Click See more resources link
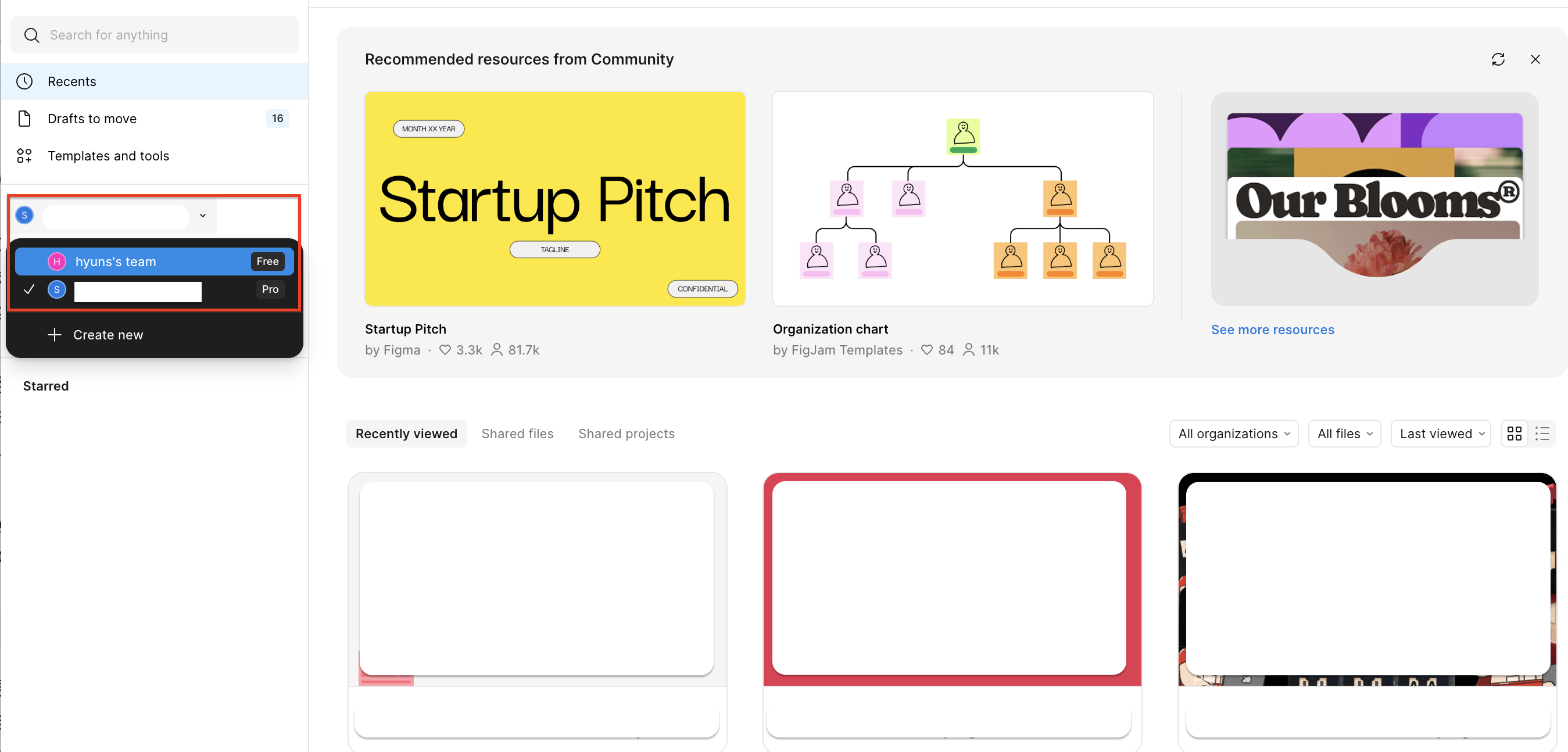This screenshot has width=1568, height=752. 1272,330
